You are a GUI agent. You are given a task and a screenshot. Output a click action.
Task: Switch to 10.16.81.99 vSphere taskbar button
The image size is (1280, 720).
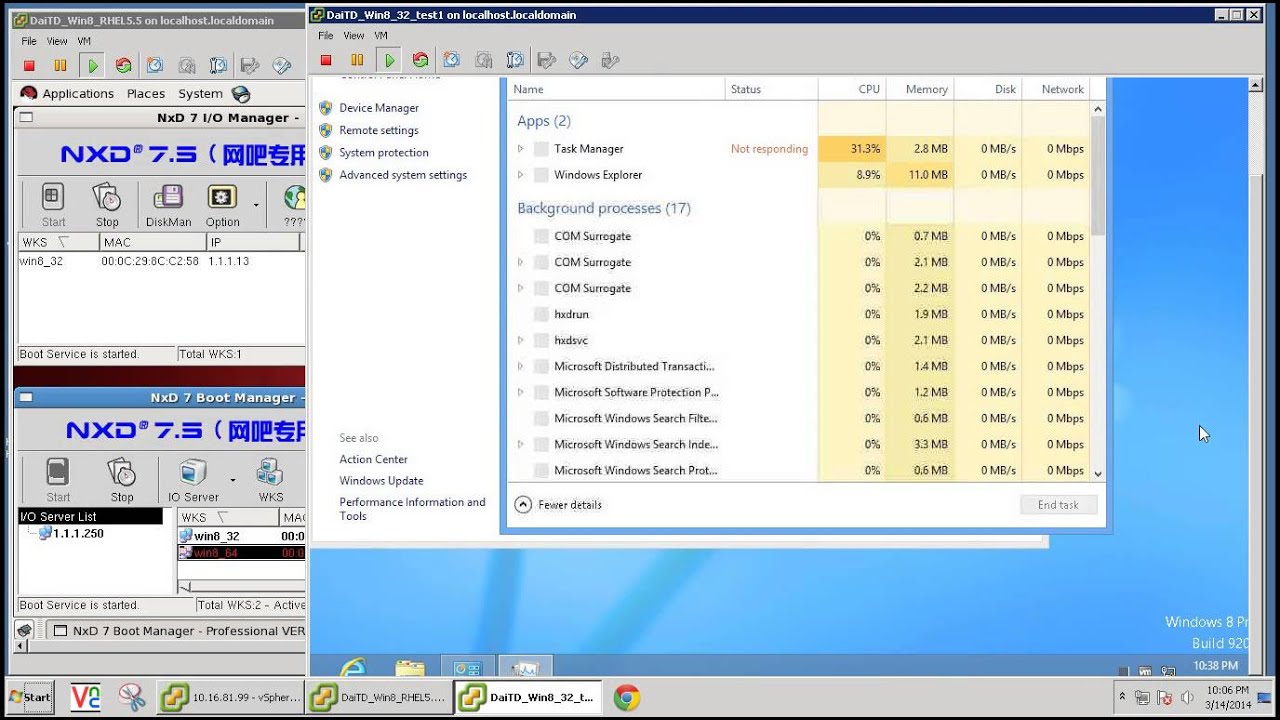[229, 697]
